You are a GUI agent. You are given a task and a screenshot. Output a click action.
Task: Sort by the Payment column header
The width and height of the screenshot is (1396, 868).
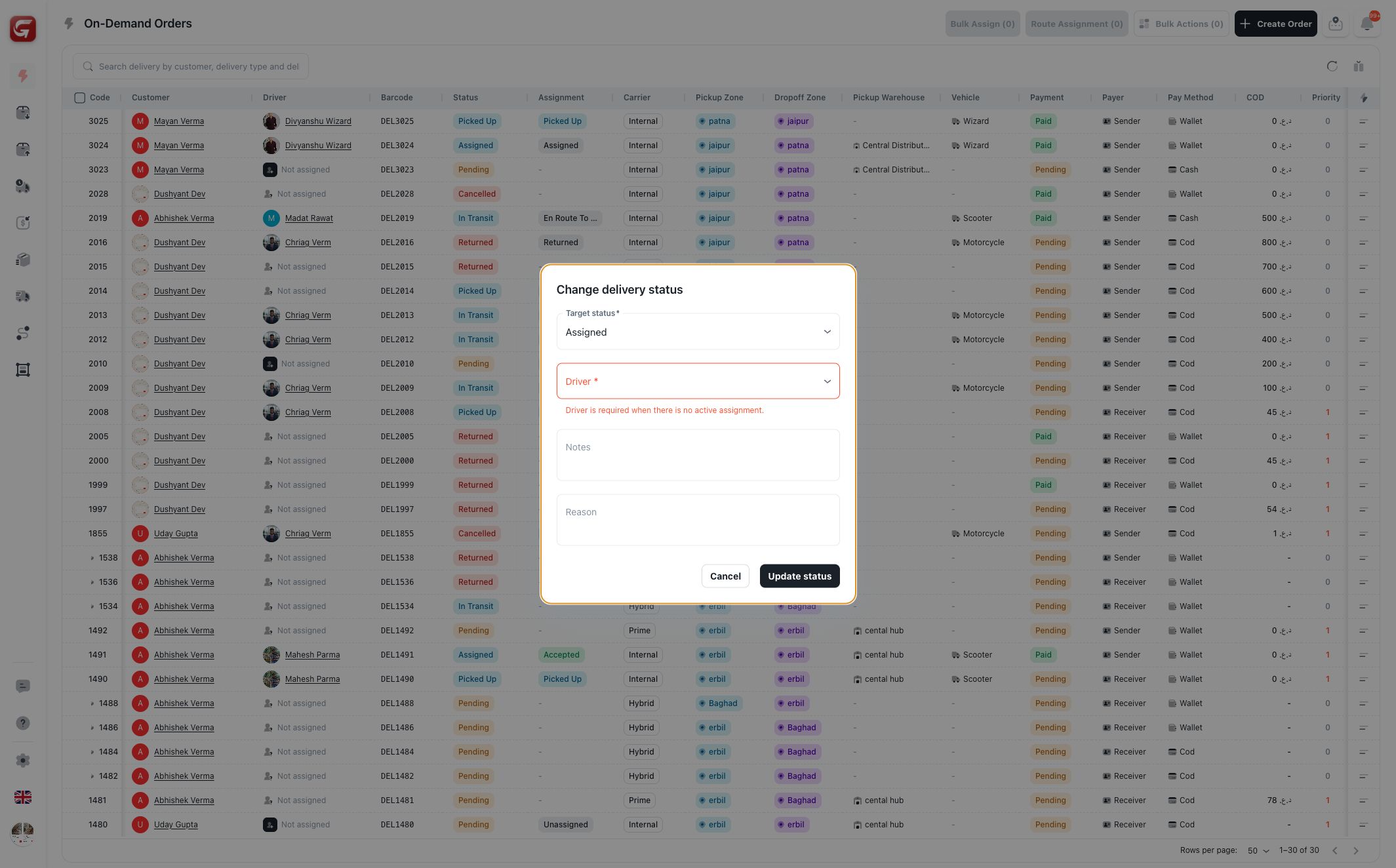tap(1047, 98)
